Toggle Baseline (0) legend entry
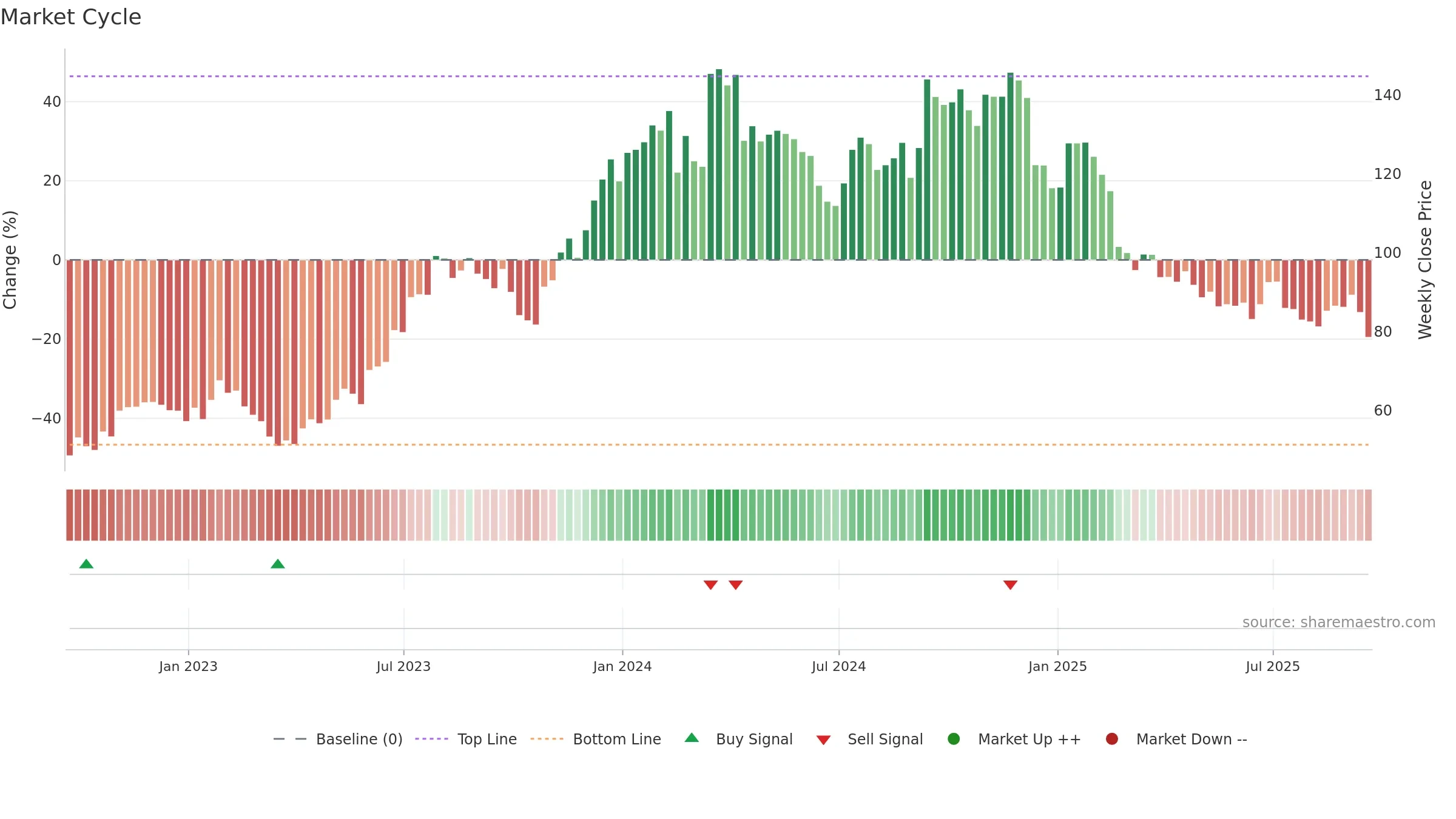The image size is (1456, 819). pos(338,739)
